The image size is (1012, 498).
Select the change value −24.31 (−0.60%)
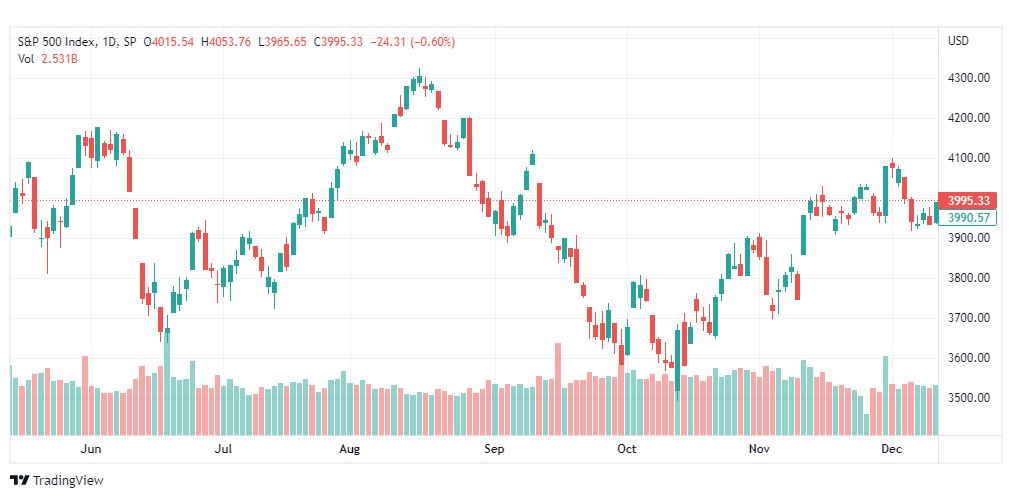(410, 42)
